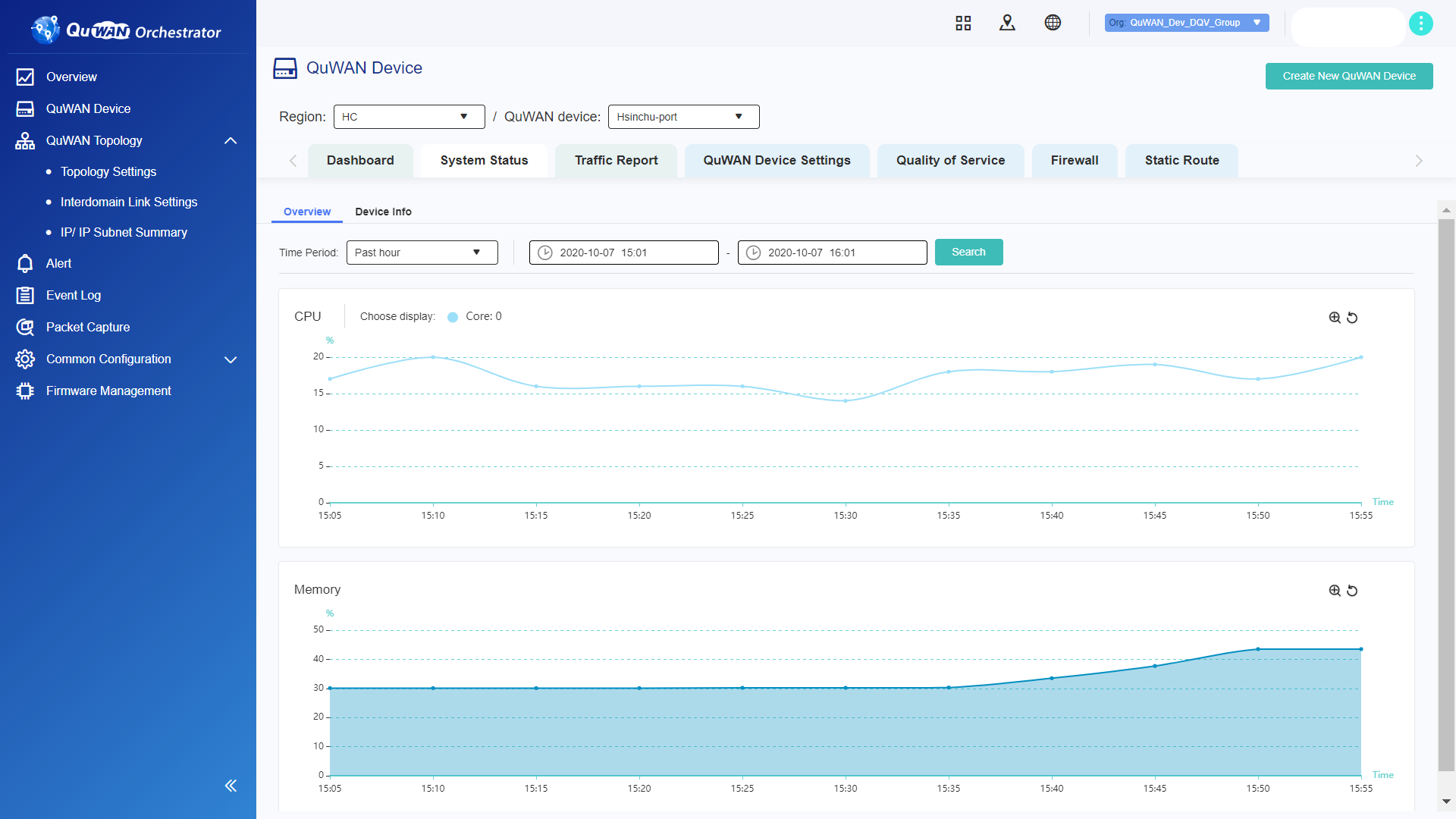Click the map location pin icon
This screenshot has height=819, width=1456.
(x=1007, y=23)
